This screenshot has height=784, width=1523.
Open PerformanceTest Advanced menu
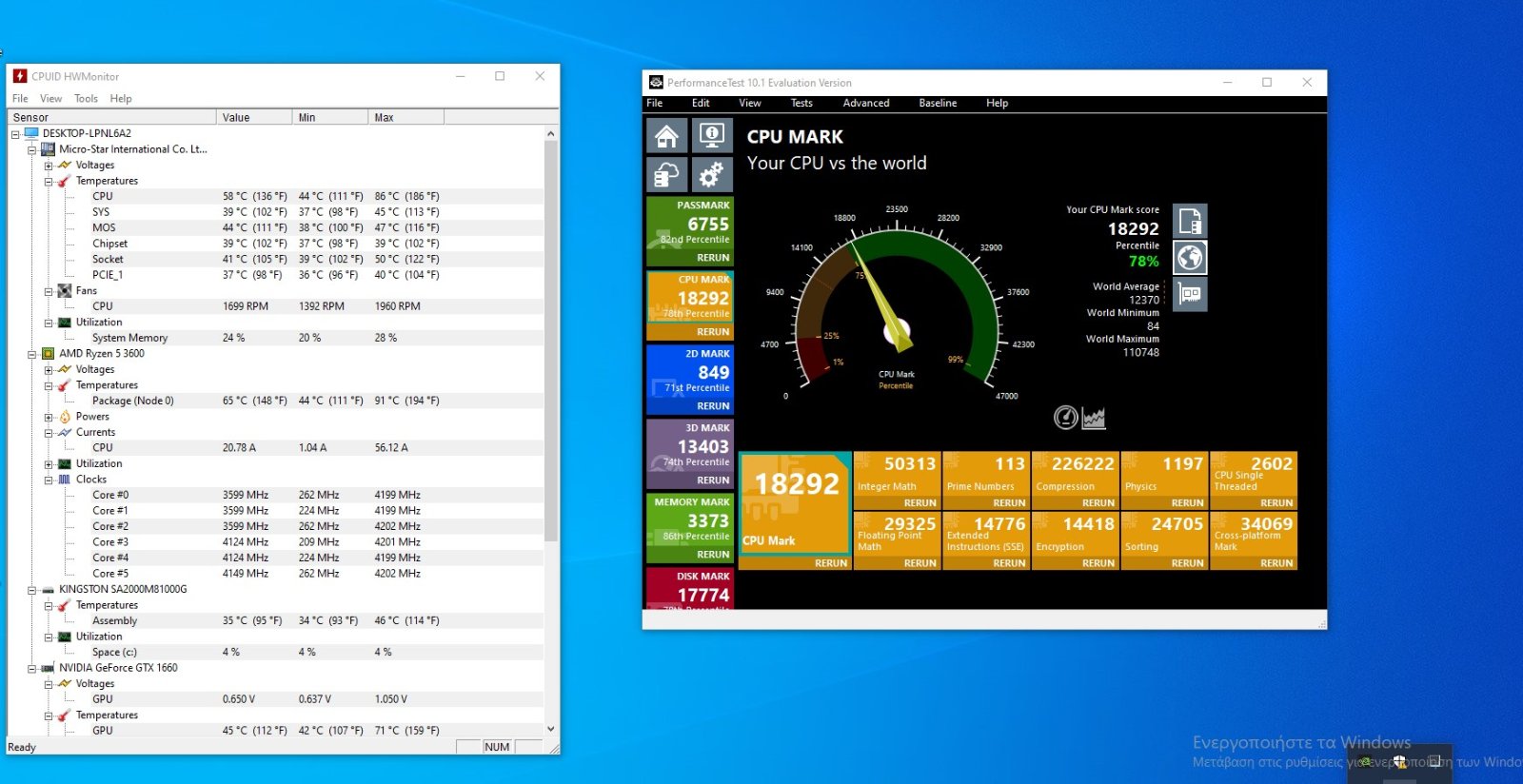coord(866,103)
